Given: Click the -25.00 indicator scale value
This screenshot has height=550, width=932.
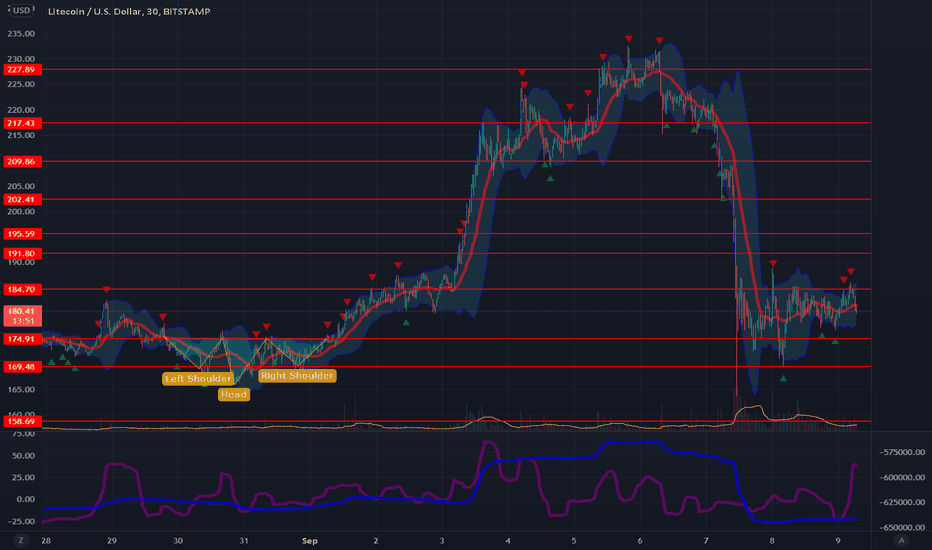Looking at the screenshot, I should coord(21,521).
